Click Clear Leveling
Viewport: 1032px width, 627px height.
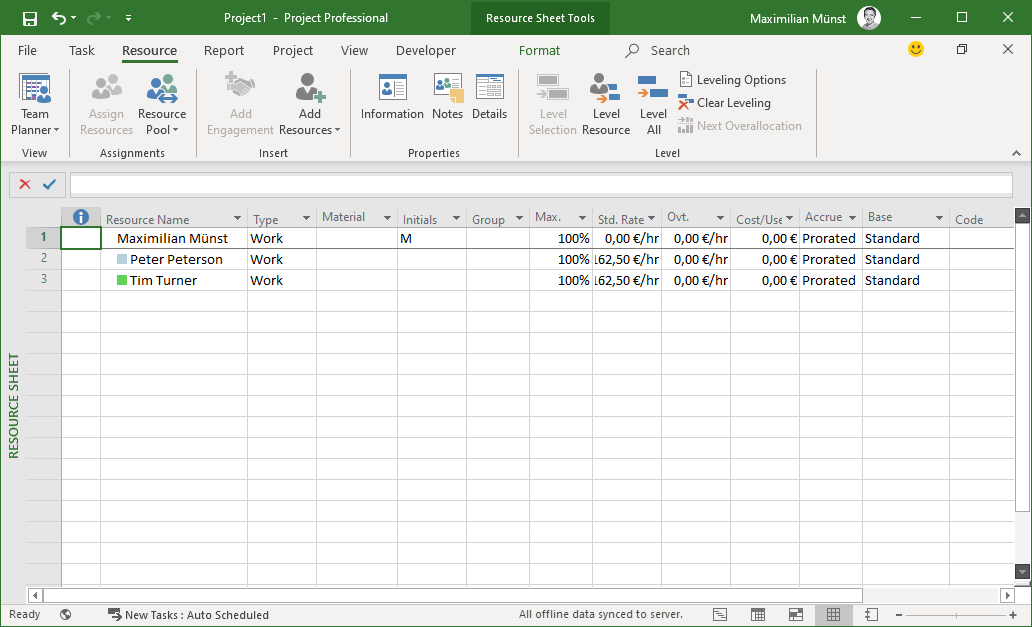(724, 103)
